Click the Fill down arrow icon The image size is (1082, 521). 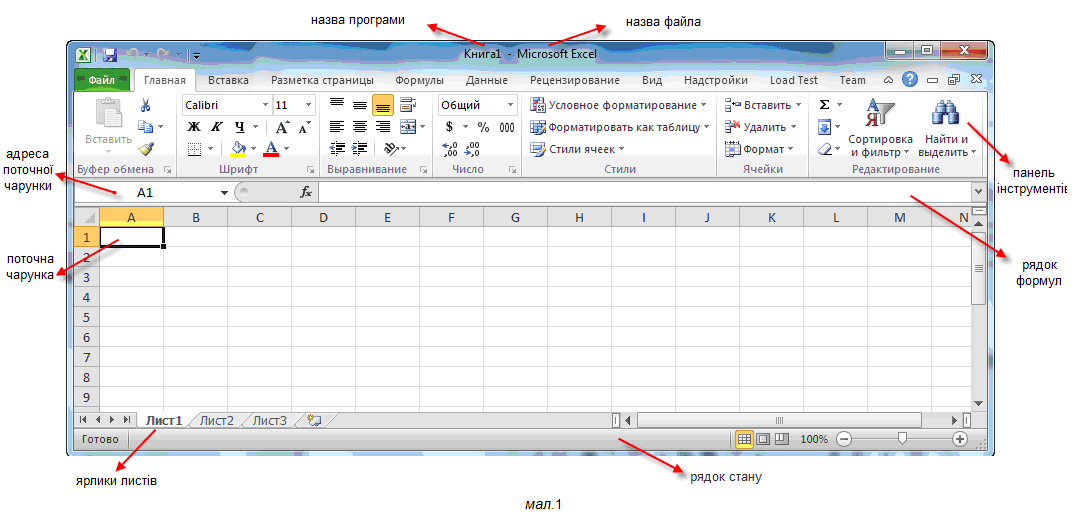click(824, 127)
